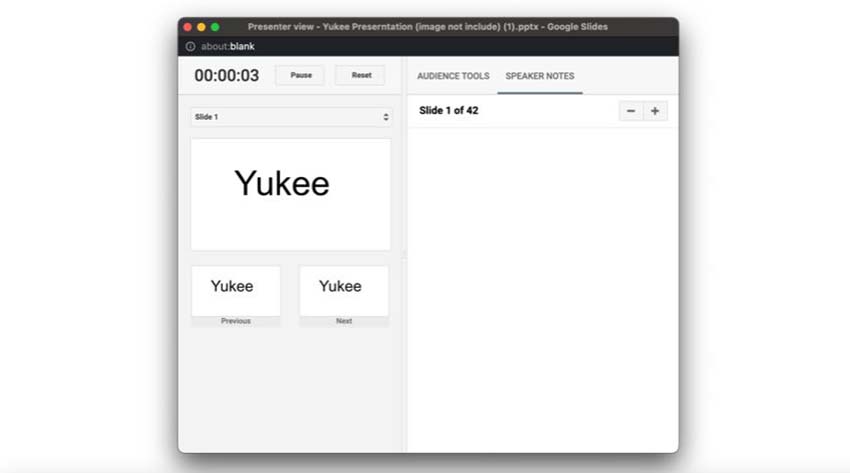Select the Speaker Notes tab
The height and width of the screenshot is (473, 850).
(540, 76)
